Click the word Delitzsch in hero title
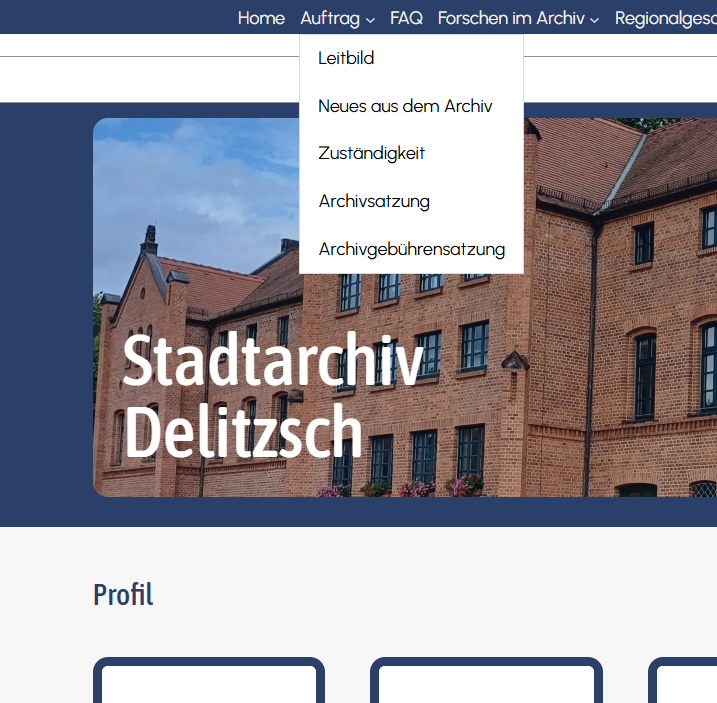Viewport: 717px width, 703px height. click(x=243, y=434)
